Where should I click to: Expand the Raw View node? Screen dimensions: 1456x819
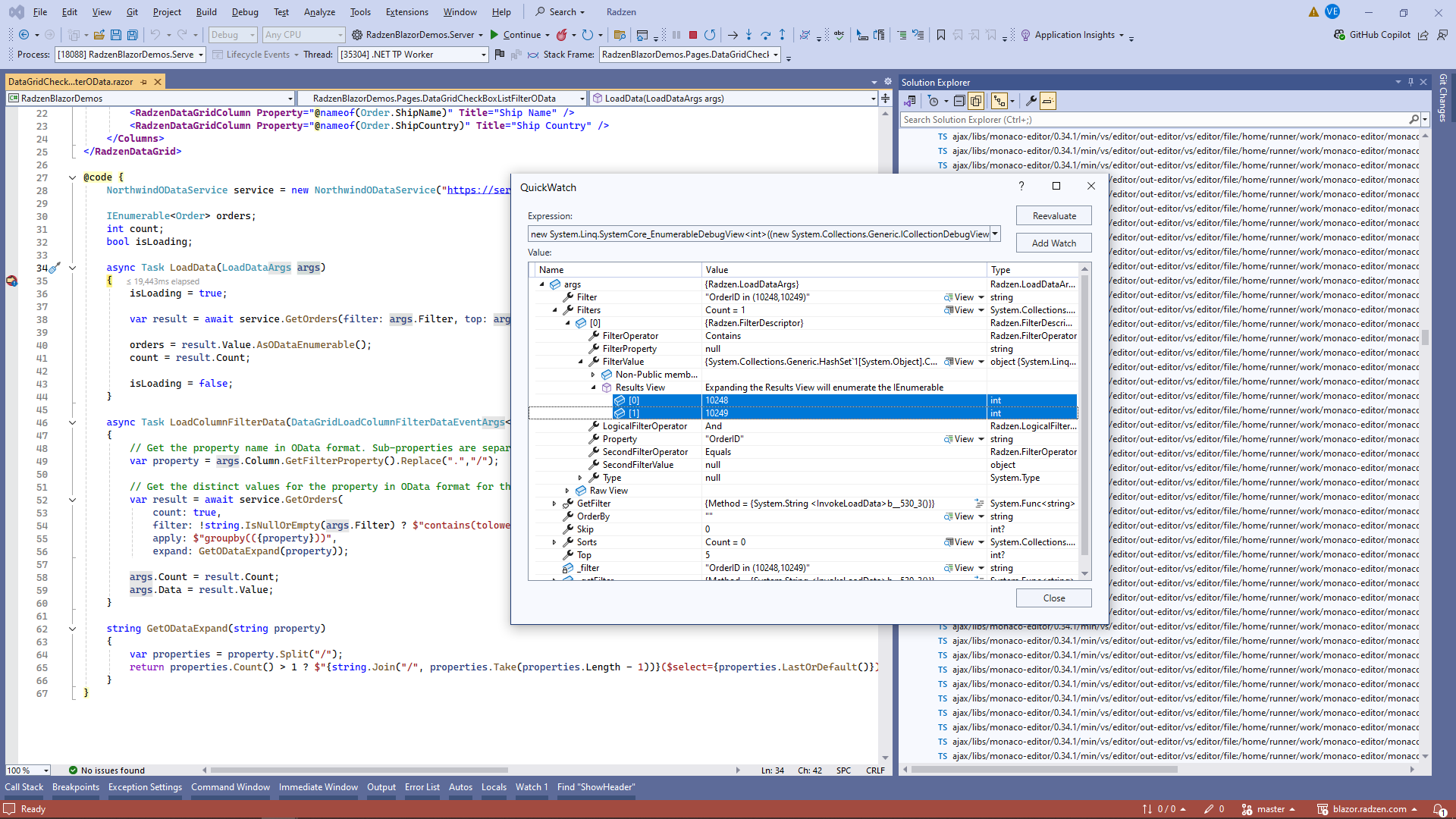coord(567,491)
